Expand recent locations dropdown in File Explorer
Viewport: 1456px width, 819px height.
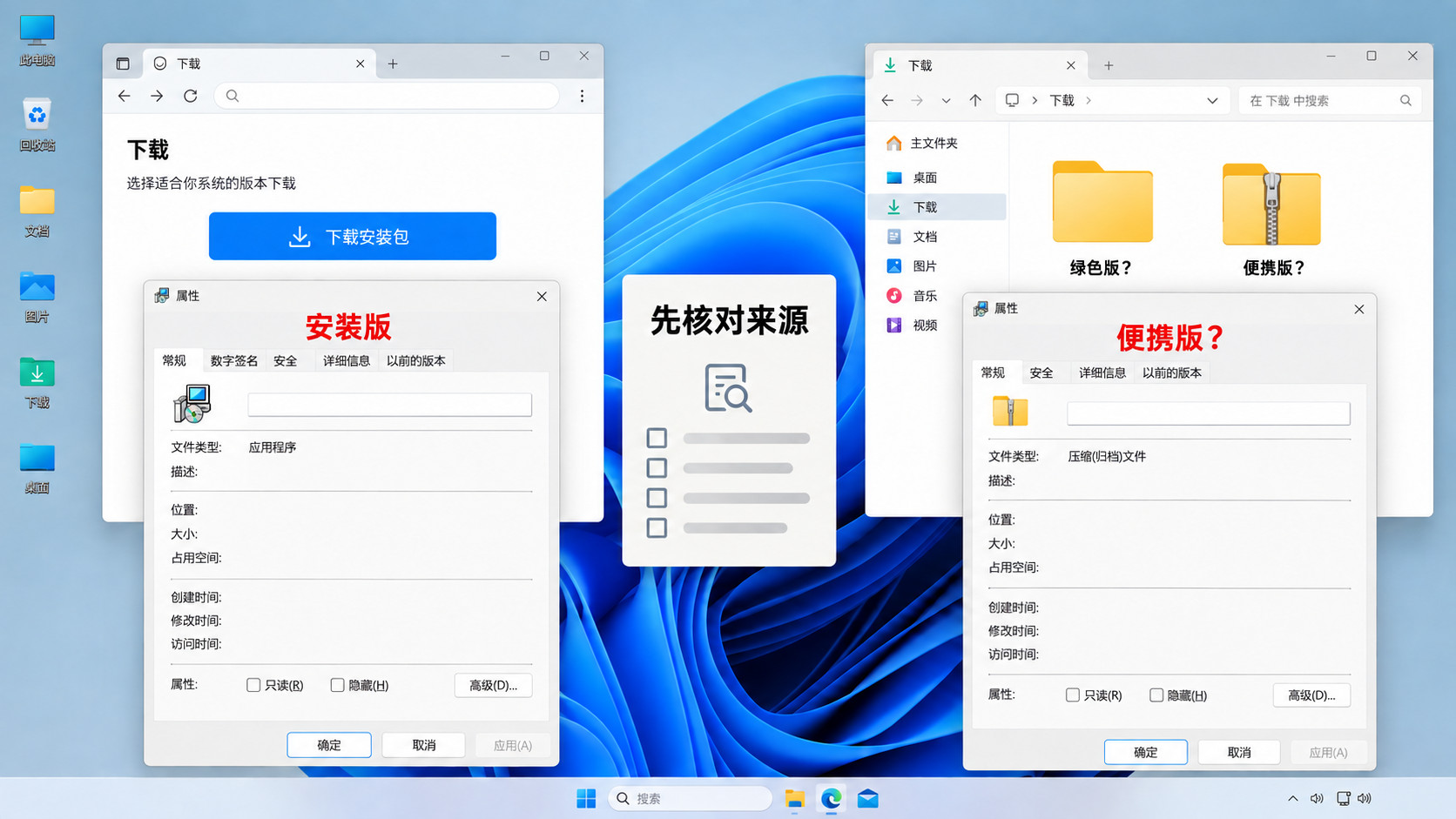pyautogui.click(x=946, y=100)
